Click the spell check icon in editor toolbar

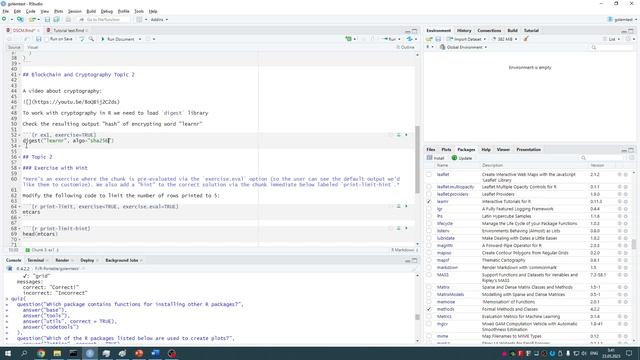(82, 39)
